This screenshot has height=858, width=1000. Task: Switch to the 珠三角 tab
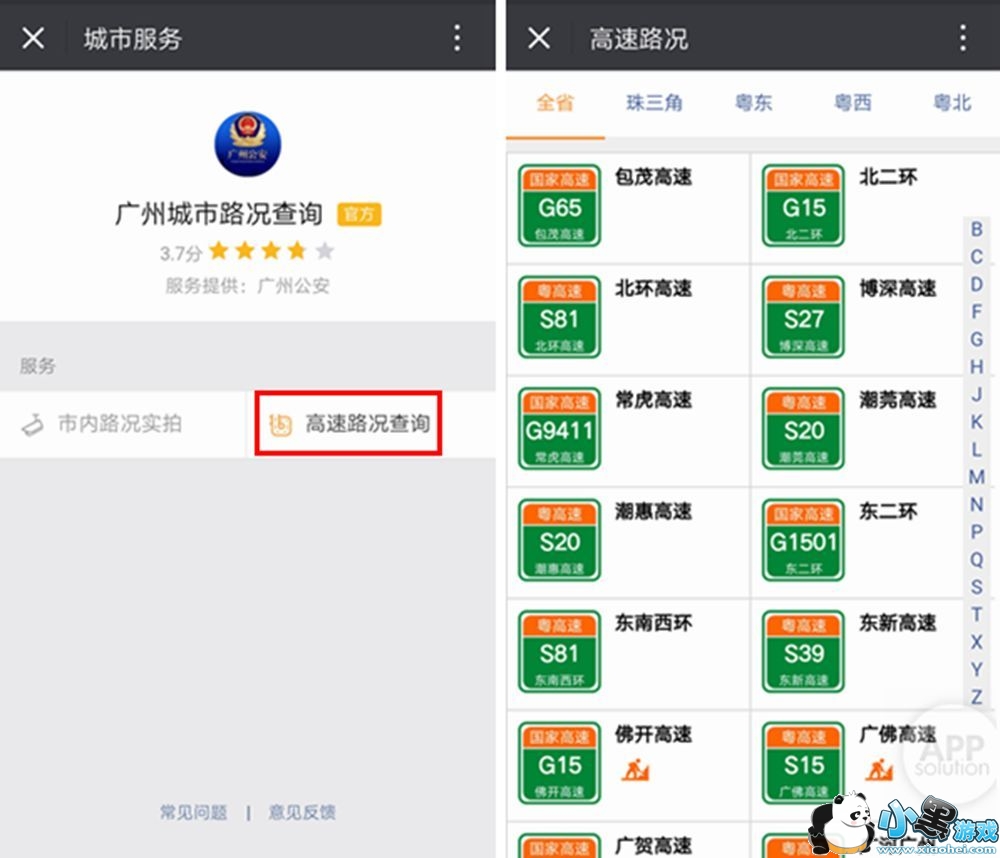coord(654,103)
